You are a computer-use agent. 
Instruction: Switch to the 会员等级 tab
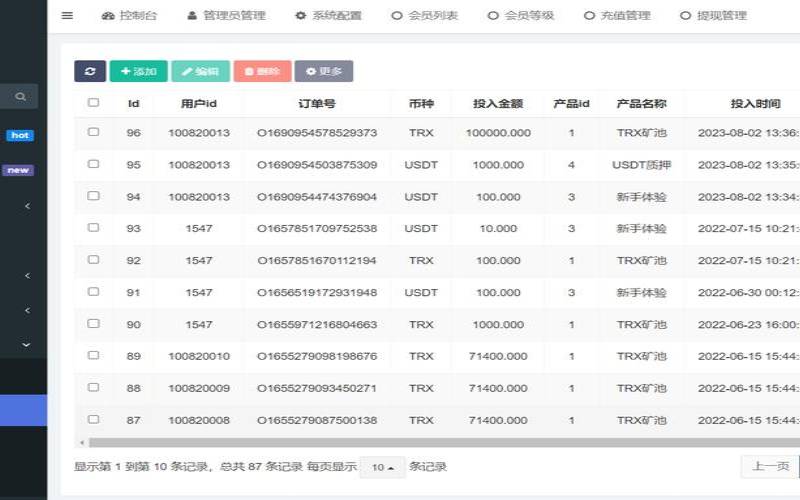(521, 15)
